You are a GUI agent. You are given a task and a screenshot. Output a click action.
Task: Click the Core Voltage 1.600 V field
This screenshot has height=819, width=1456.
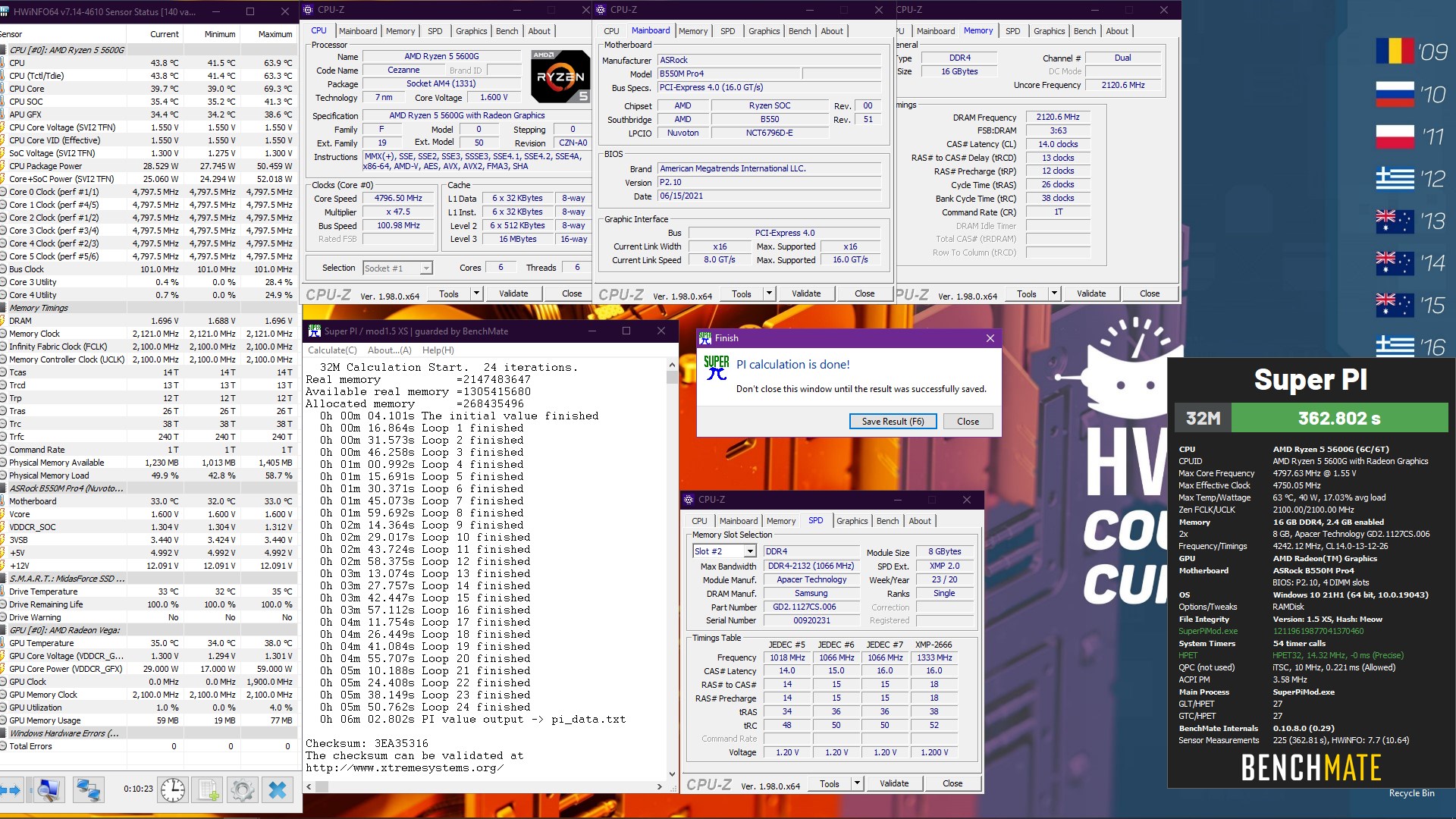[494, 98]
